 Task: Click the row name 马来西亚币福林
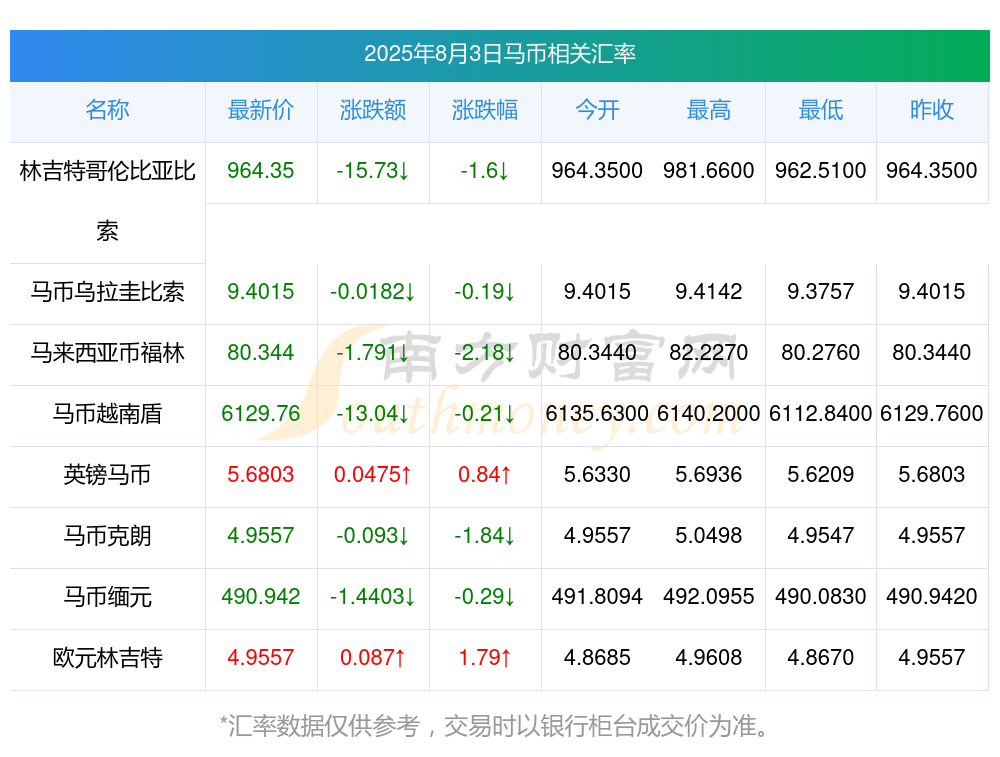pos(107,353)
